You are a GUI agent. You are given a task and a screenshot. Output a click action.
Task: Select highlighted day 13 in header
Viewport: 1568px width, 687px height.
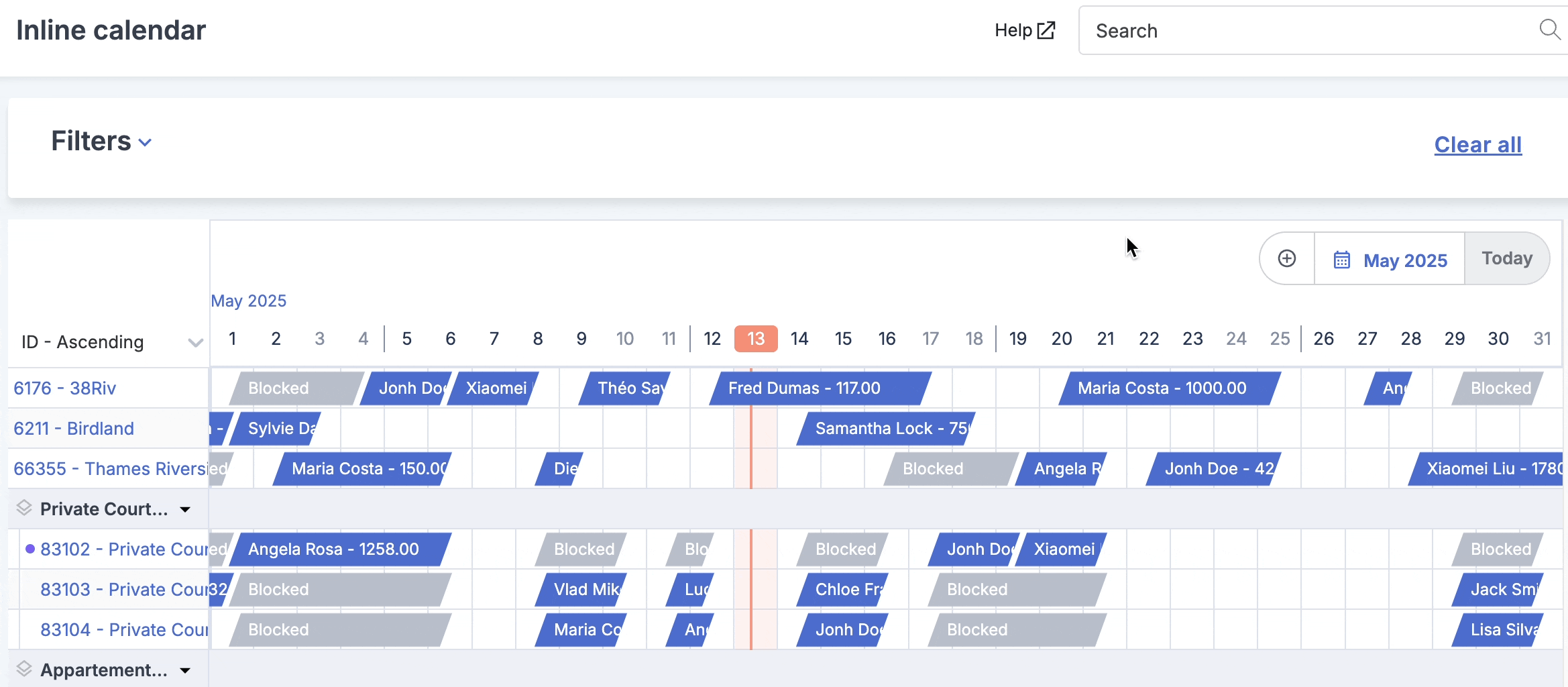[756, 339]
